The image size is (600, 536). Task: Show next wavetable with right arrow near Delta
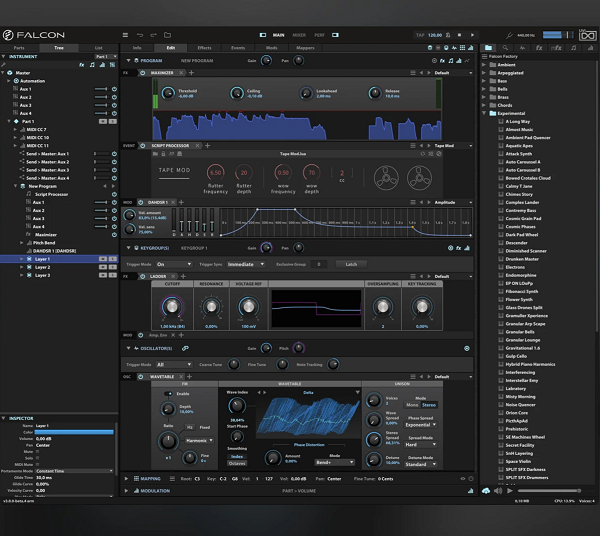pyautogui.click(x=264, y=393)
